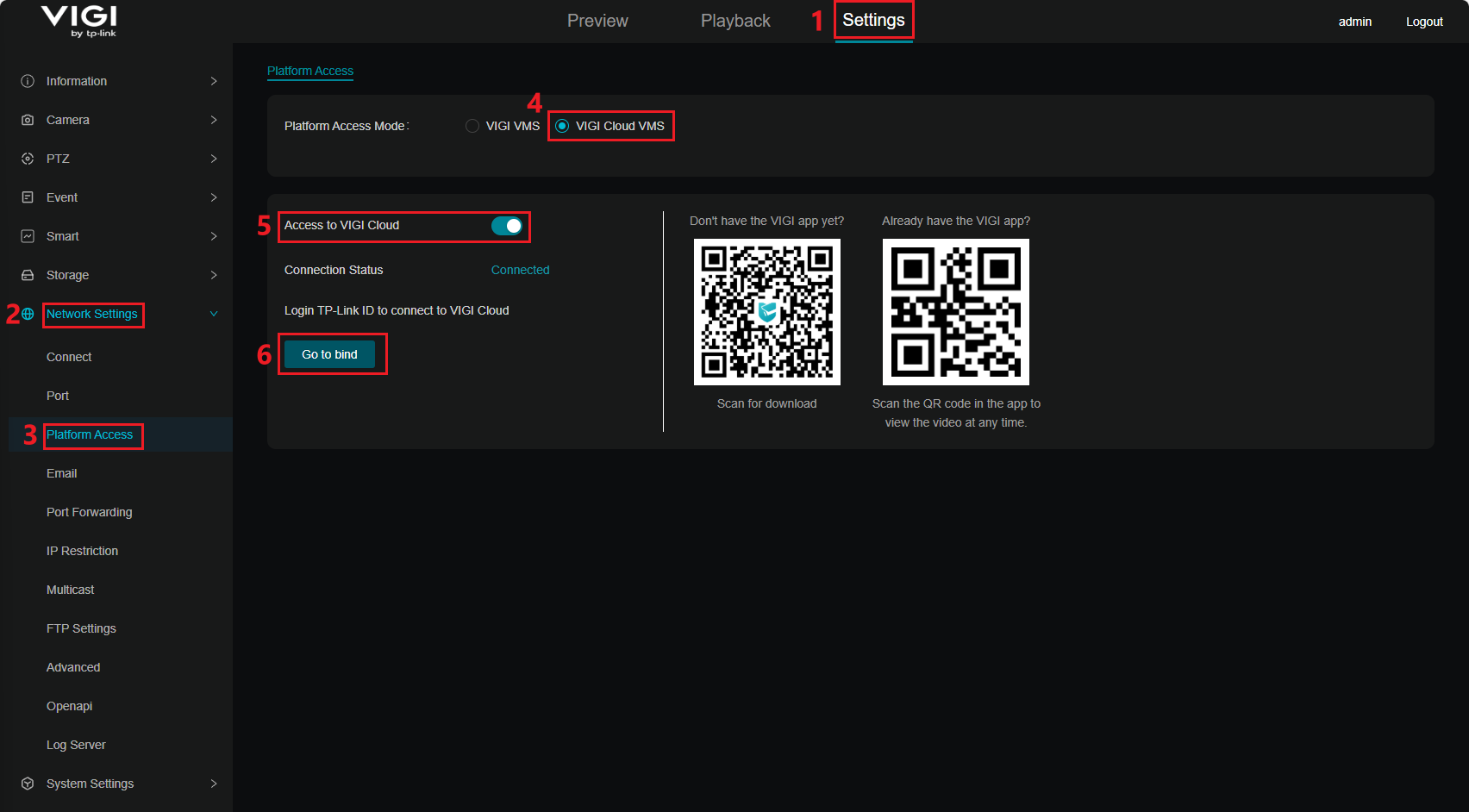Click the Smart sidebar icon

[28, 236]
